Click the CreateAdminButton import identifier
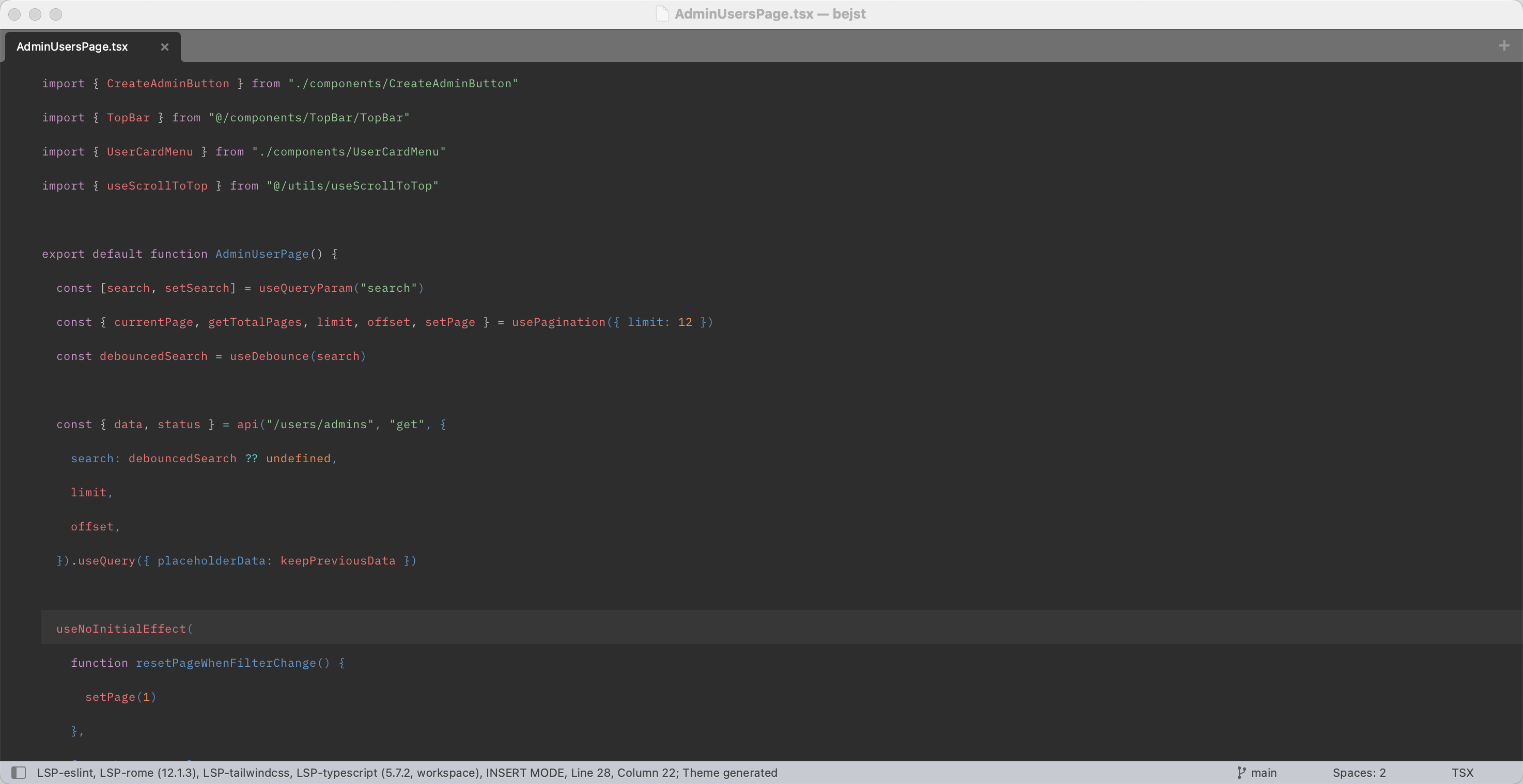 [168, 83]
